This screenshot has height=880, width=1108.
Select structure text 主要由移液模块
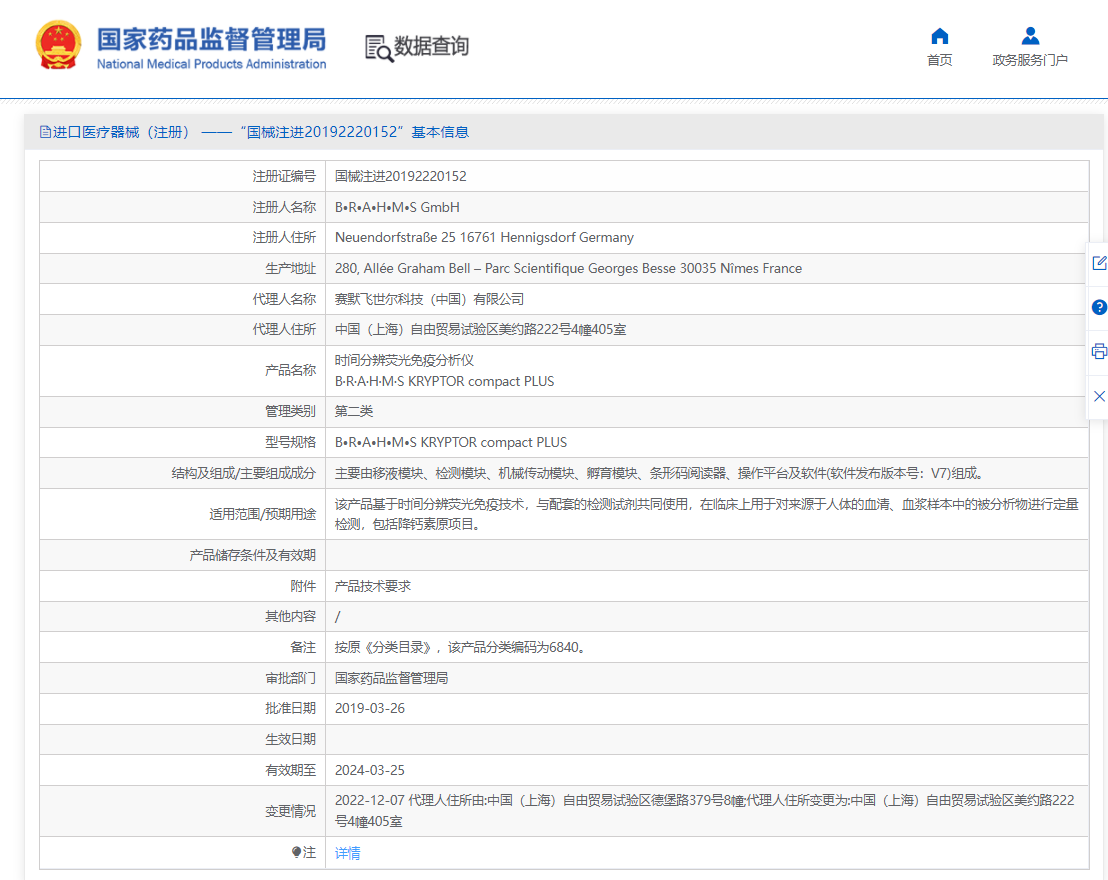pos(659,474)
